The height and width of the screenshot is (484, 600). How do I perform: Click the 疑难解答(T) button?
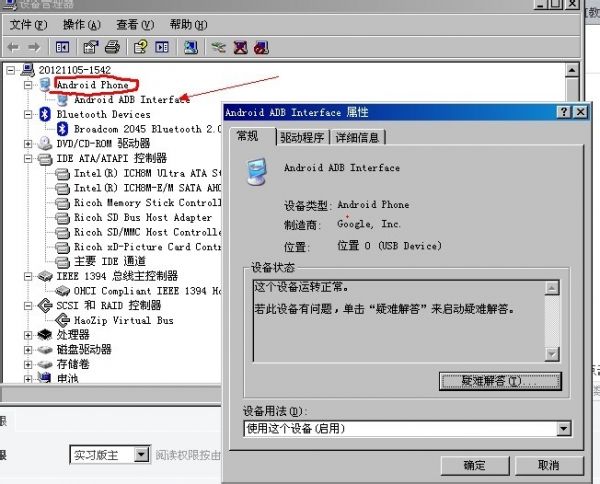(500, 381)
